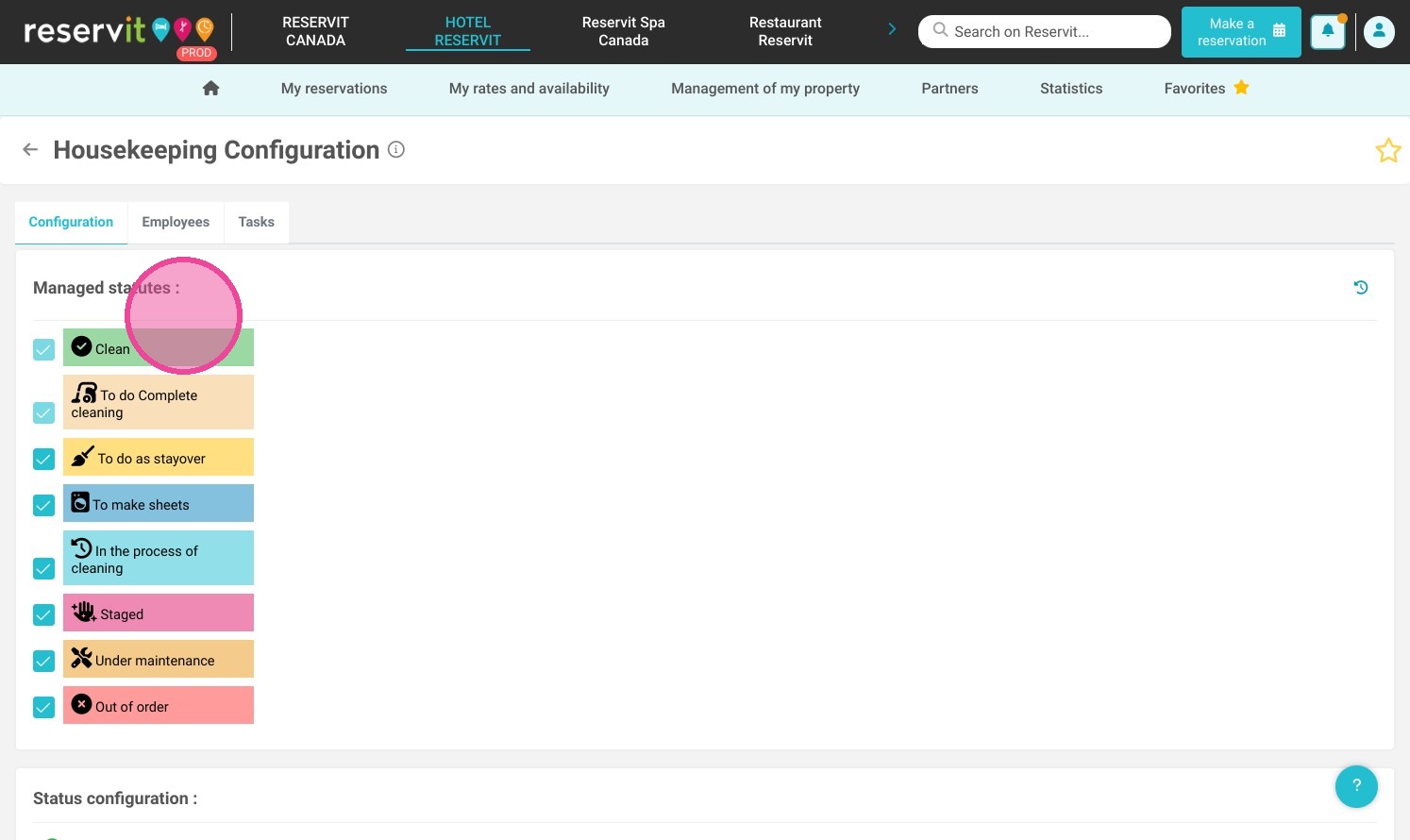Click the Search on Reservit field
Image resolution: width=1410 pixels, height=840 pixels.
click(1045, 31)
